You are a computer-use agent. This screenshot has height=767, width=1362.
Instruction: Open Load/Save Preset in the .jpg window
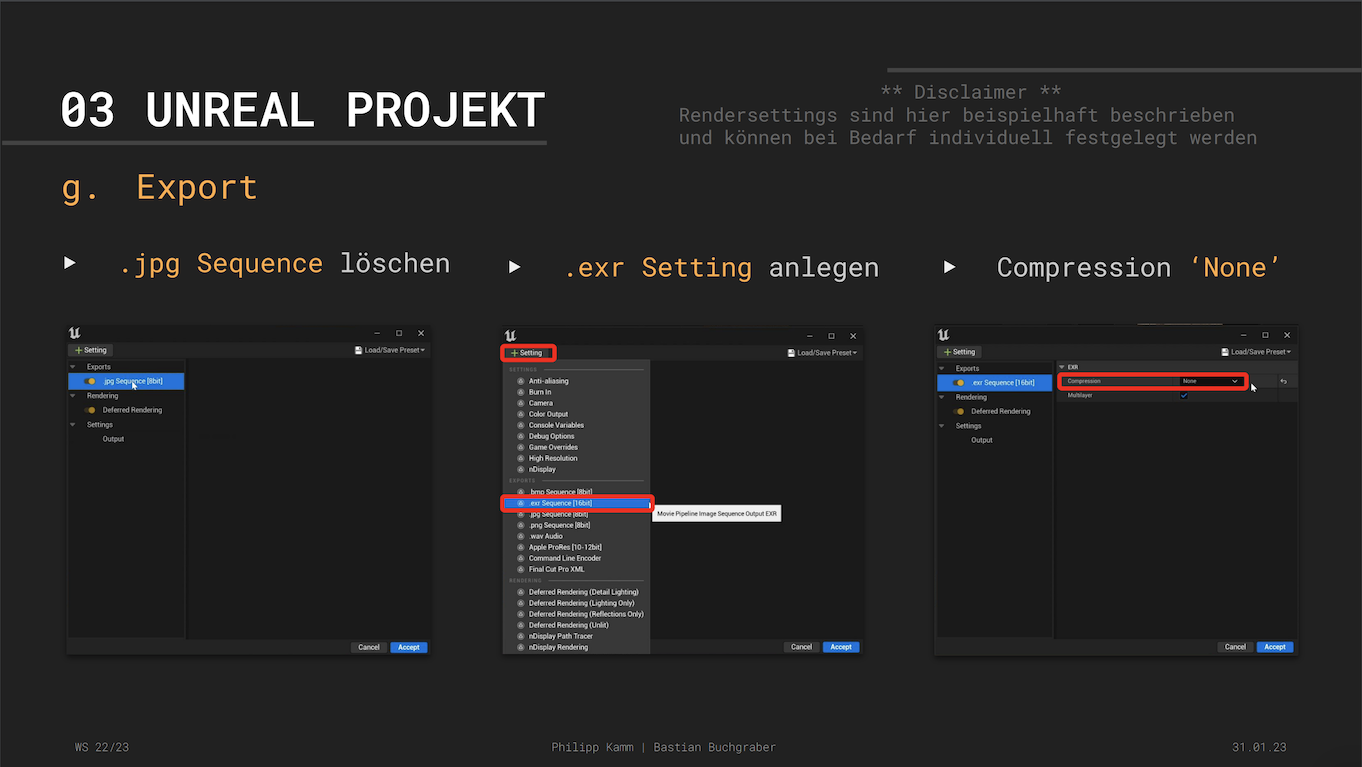tap(390, 351)
